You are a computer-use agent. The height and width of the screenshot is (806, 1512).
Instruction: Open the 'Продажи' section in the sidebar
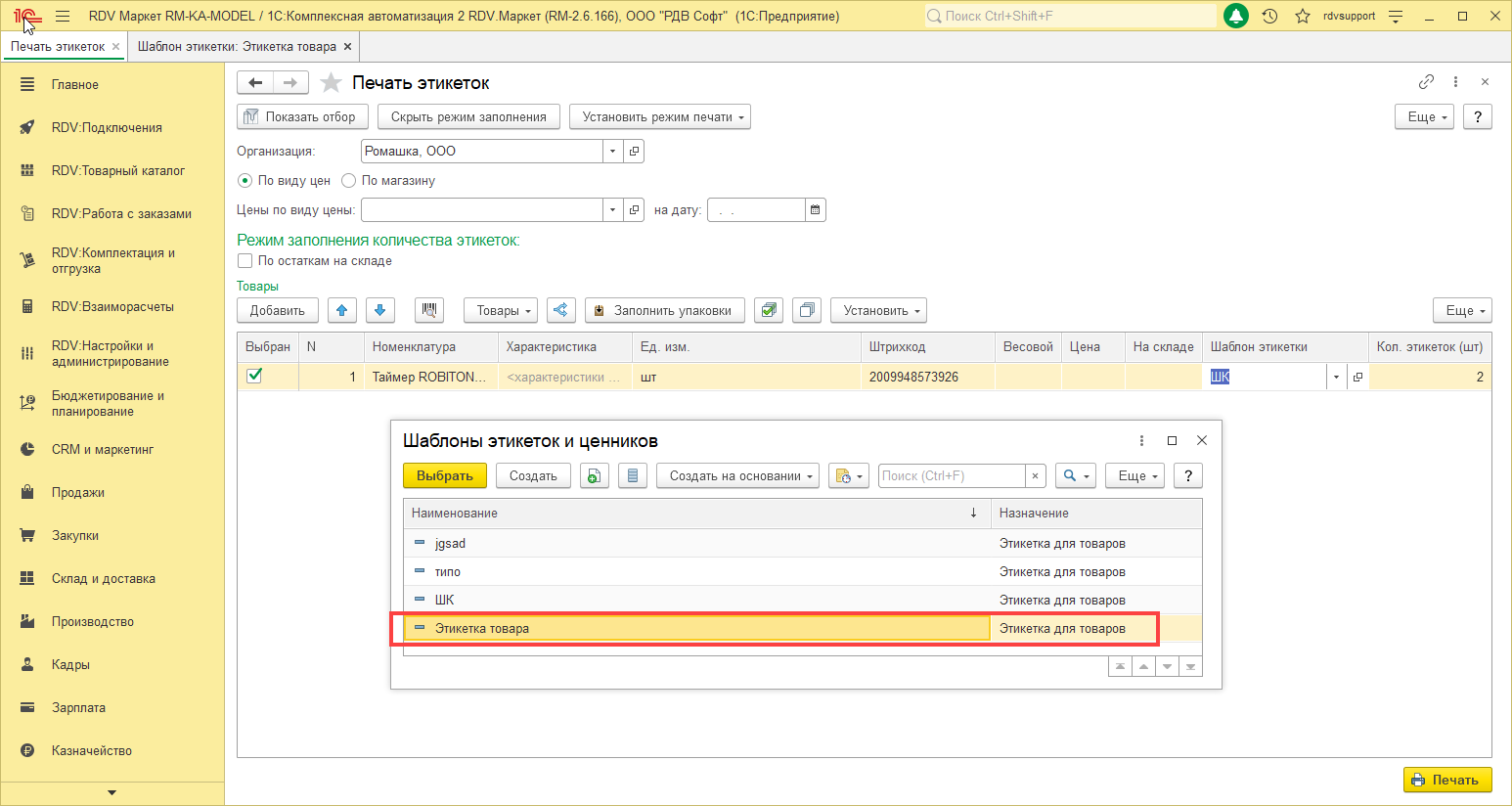click(x=78, y=493)
